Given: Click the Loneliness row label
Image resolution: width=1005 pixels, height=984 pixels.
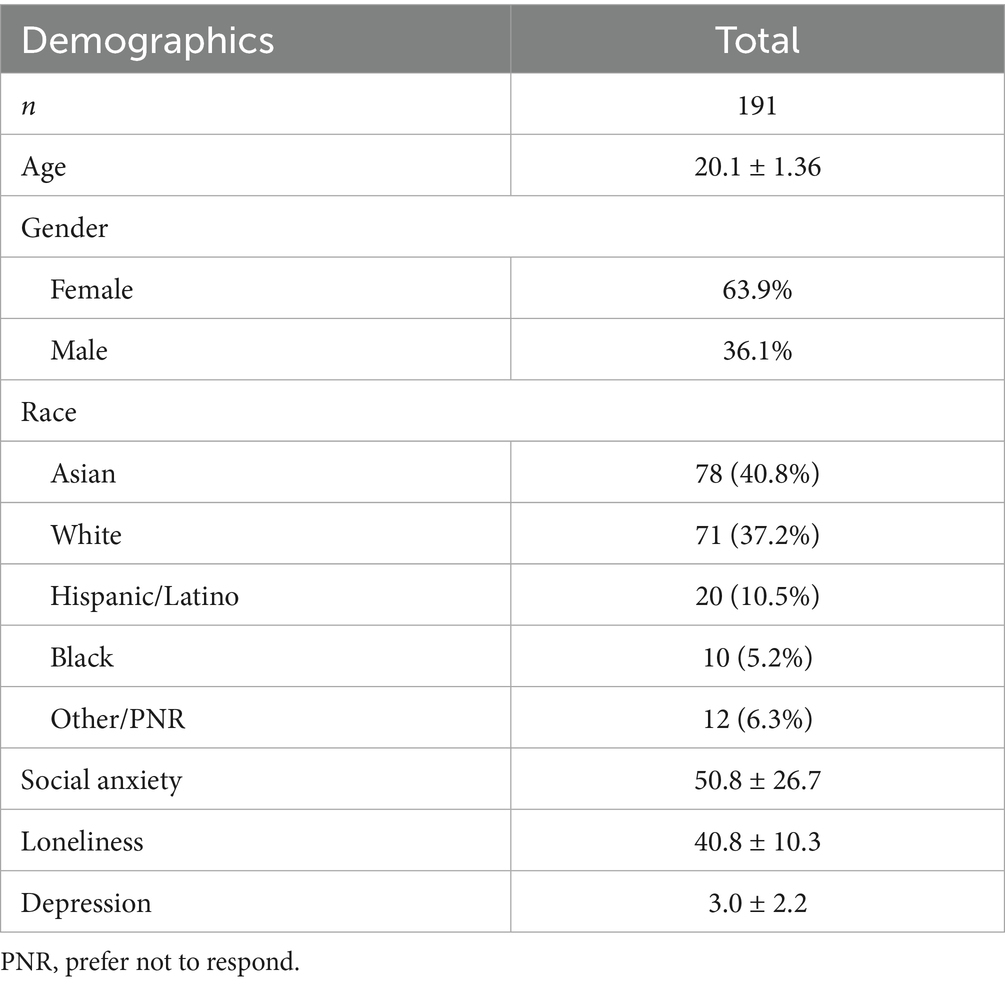Looking at the screenshot, I should point(82,841).
